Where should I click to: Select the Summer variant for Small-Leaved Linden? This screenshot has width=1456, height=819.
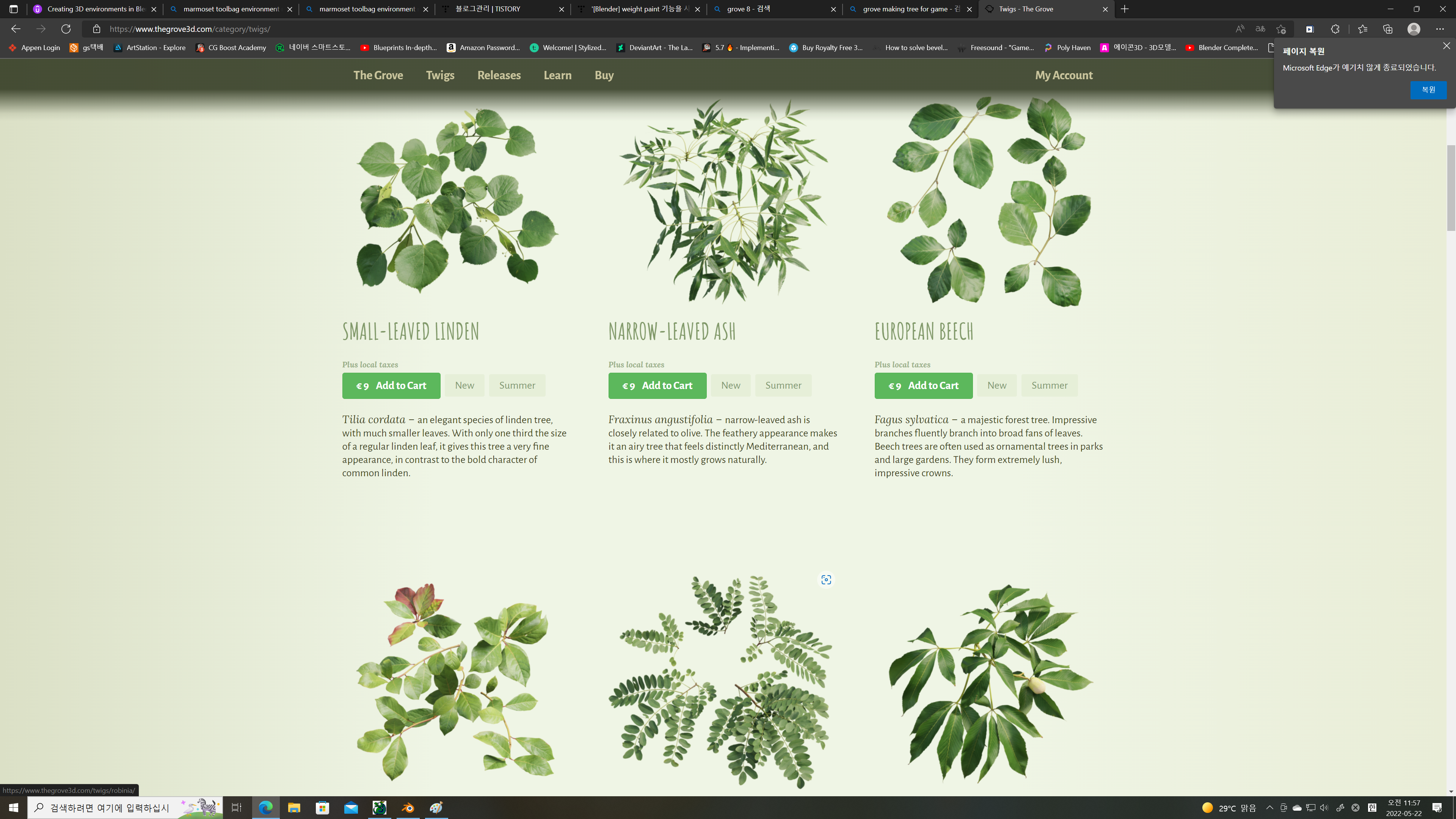[x=516, y=386]
